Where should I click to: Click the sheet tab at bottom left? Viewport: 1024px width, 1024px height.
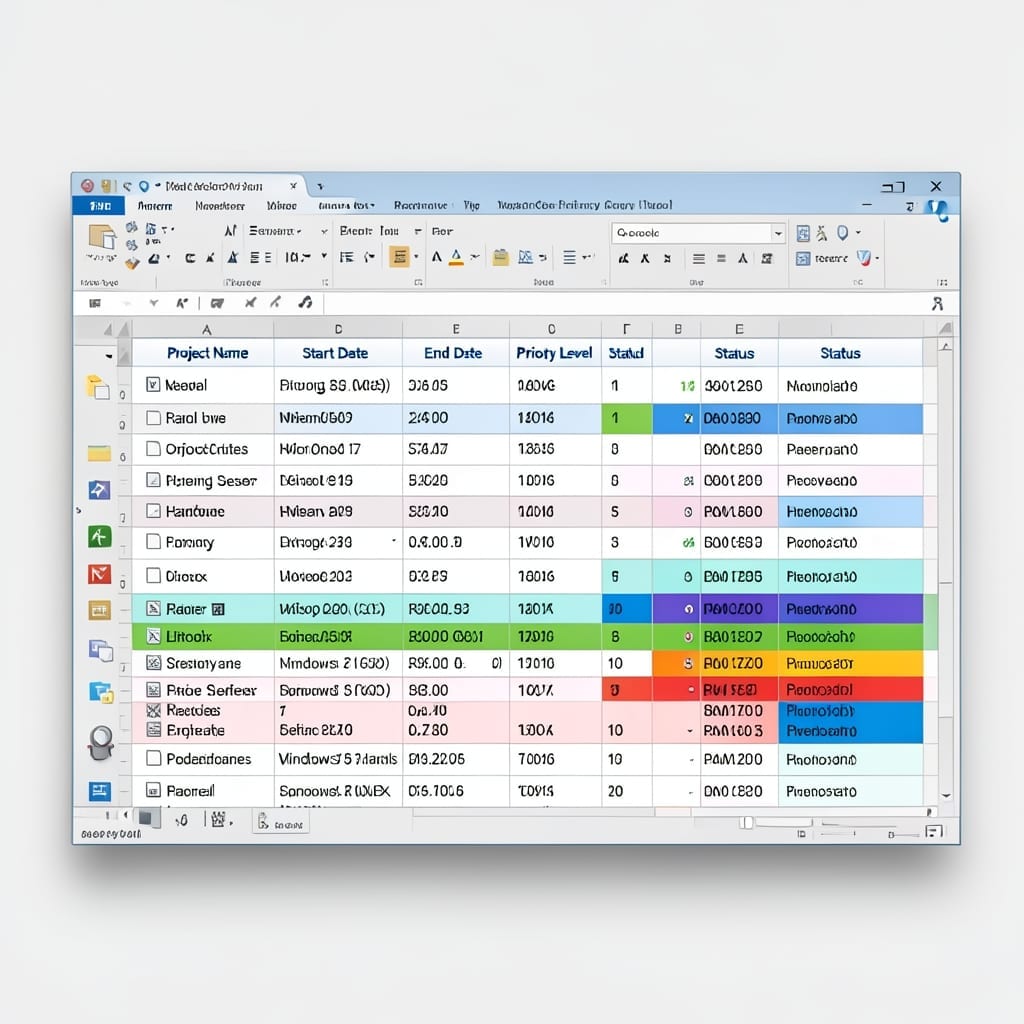[x=281, y=823]
